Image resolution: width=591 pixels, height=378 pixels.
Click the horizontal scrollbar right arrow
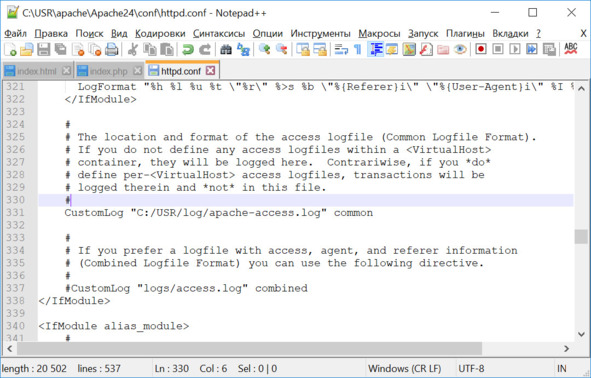coord(566,349)
